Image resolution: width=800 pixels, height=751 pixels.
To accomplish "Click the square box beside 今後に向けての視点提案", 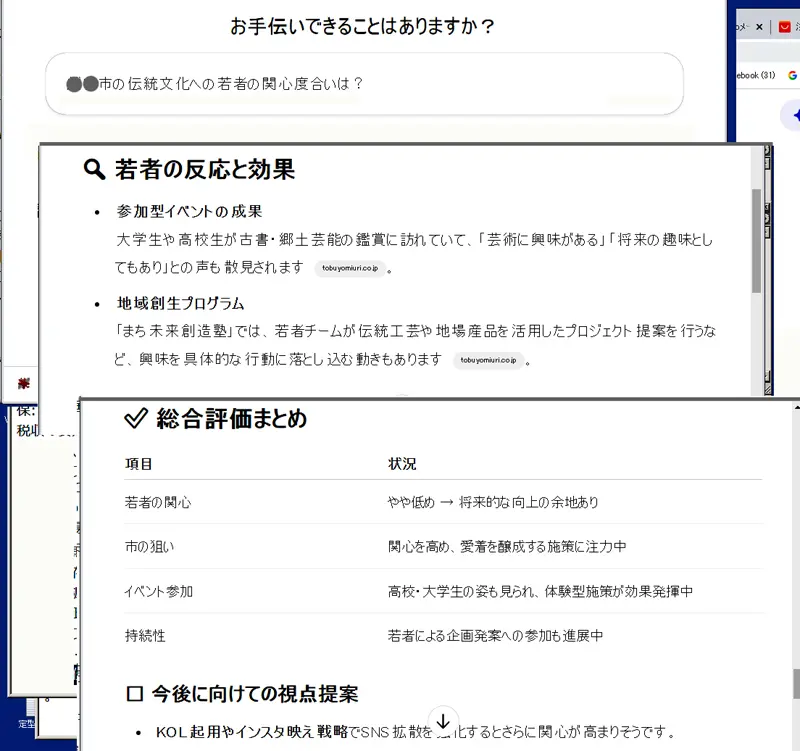I will coord(135,694).
